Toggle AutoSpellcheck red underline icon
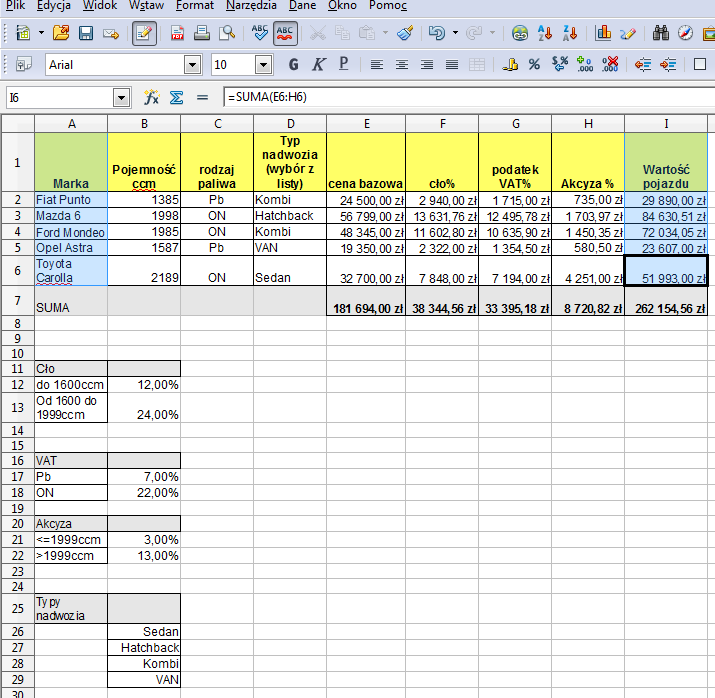This screenshot has height=698, width=715. 285,33
